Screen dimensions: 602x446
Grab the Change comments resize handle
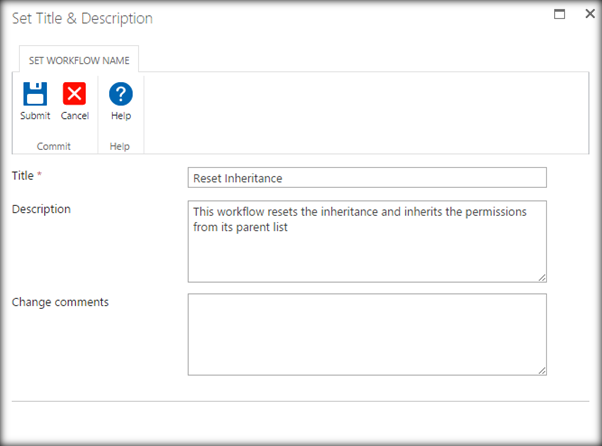tap(542, 370)
